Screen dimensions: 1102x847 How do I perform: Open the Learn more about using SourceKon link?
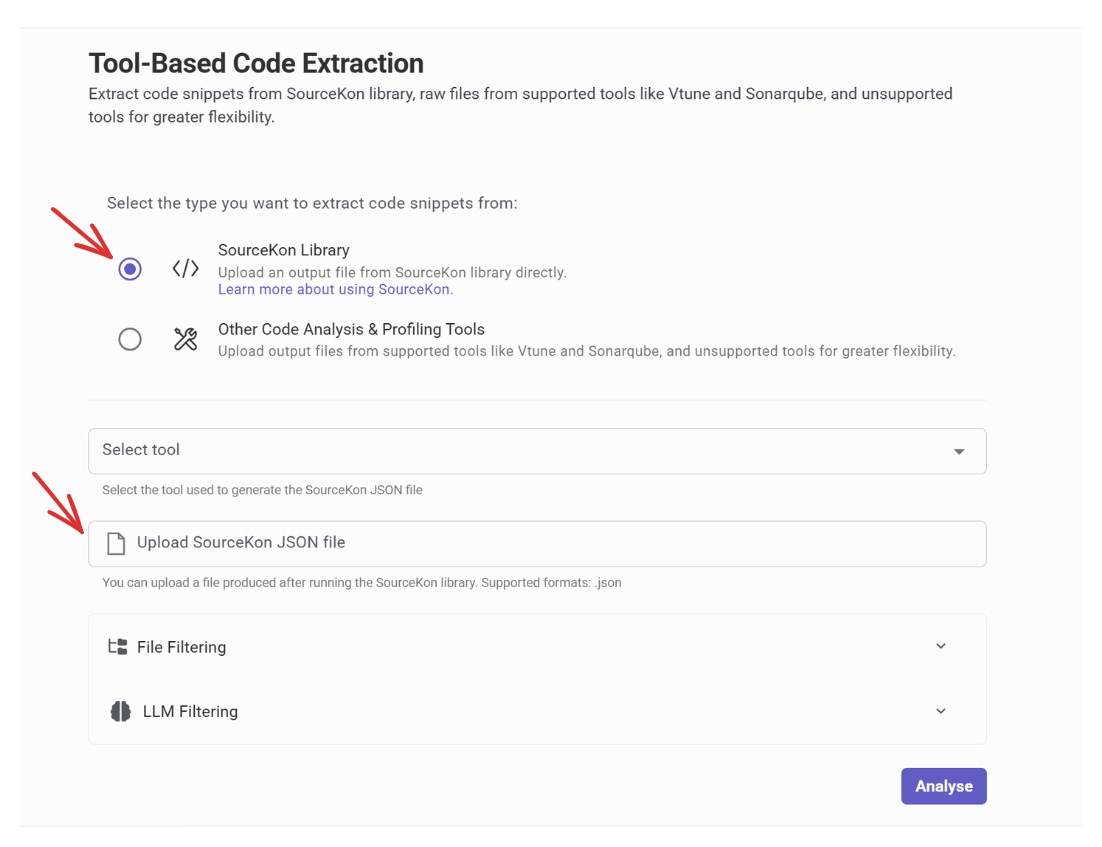[335, 289]
